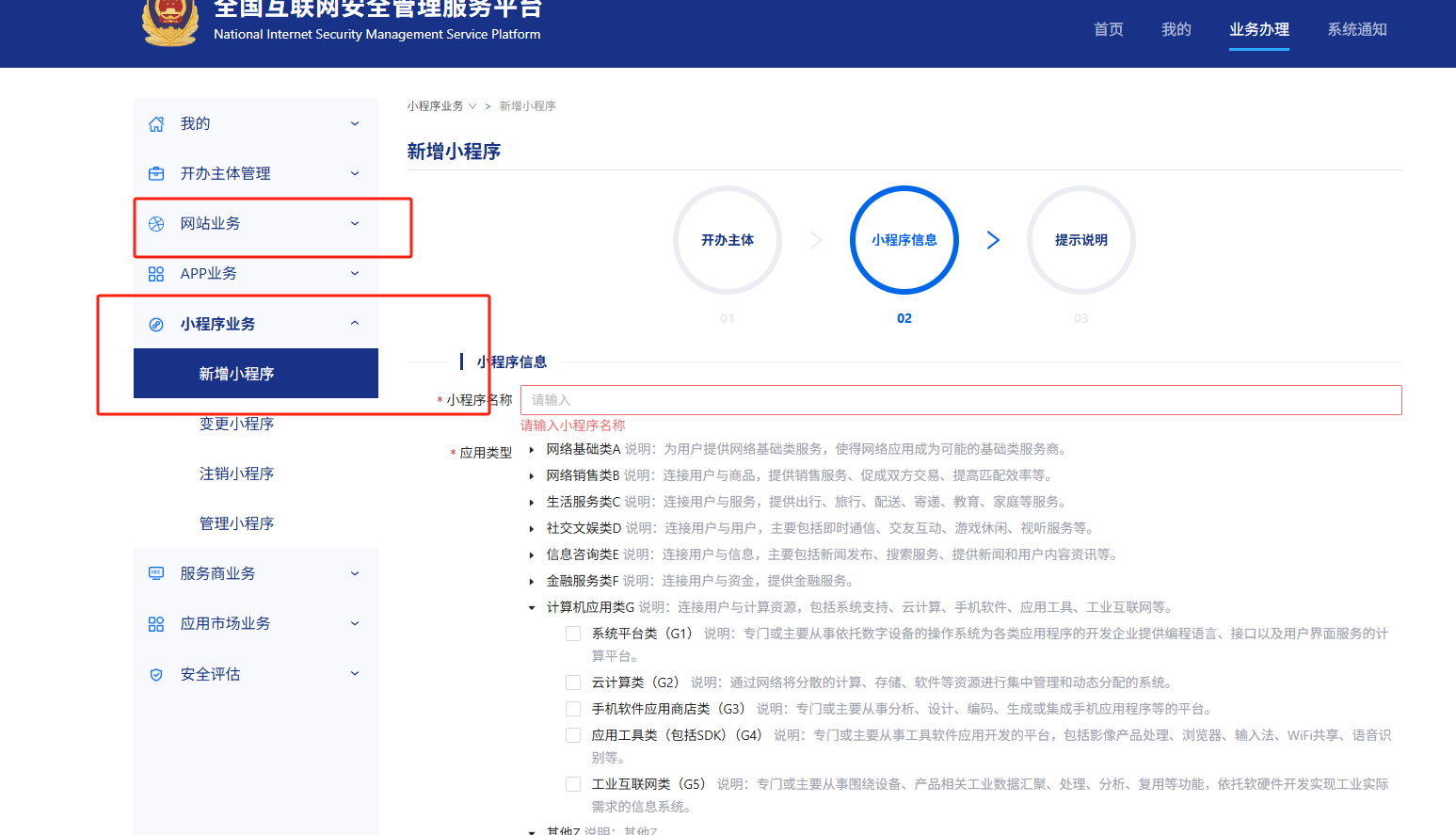The width and height of the screenshot is (1456, 835).
Task: Check 手机软件应用商店类 (G3) checkbox
Action: [573, 709]
